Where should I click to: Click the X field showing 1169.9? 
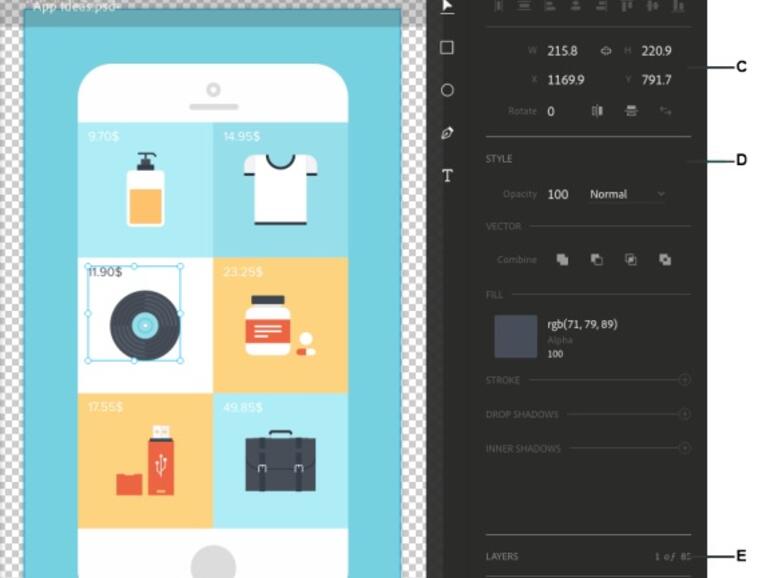coord(566,80)
